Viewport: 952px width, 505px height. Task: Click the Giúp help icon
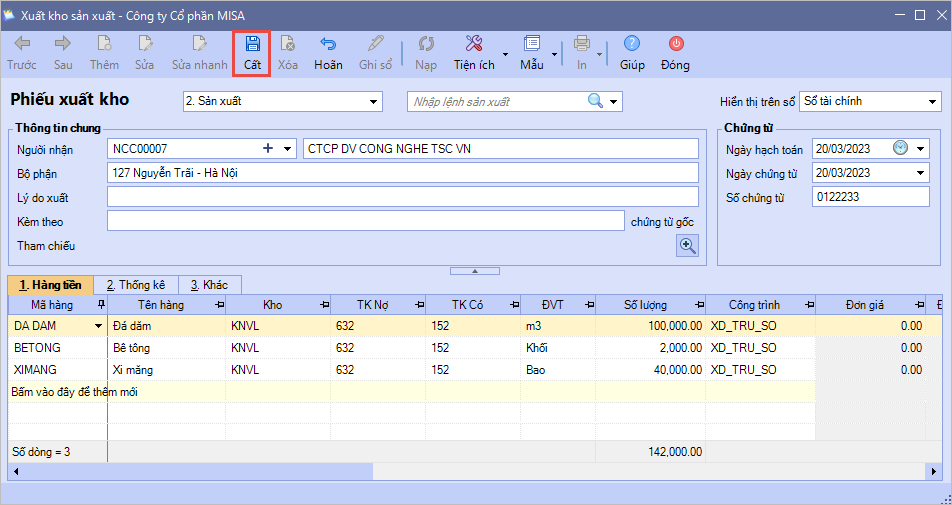pos(631,44)
